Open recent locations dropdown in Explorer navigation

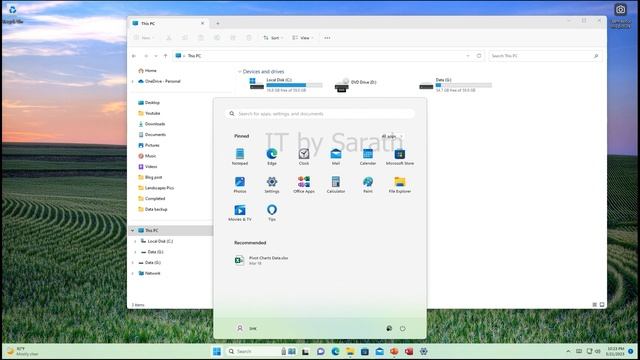(x=156, y=56)
